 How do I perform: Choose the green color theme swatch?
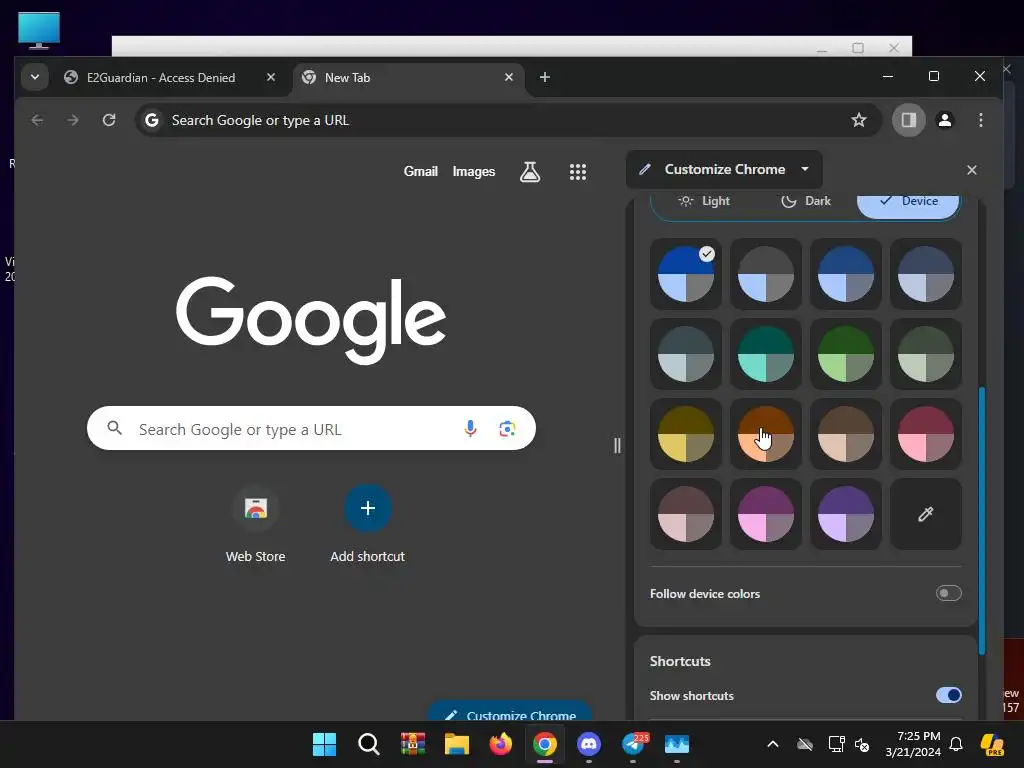(x=846, y=355)
